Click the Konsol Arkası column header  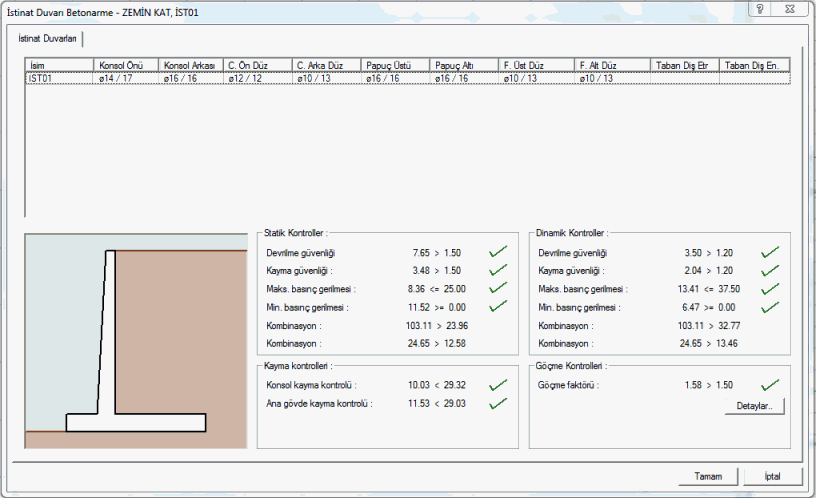point(192,65)
